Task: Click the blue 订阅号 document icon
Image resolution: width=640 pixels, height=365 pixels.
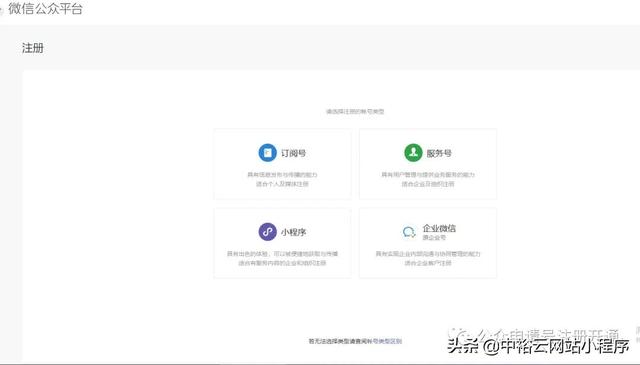Action: [x=267, y=153]
